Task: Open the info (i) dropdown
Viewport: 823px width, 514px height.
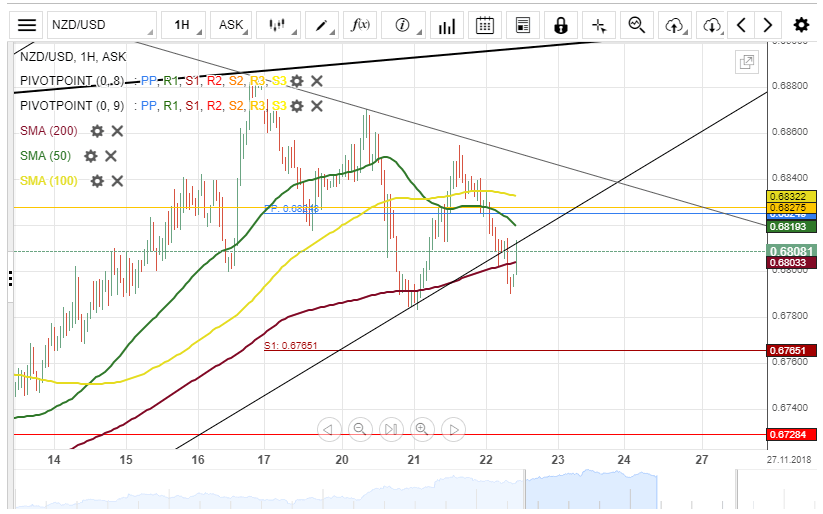Action: coord(403,25)
